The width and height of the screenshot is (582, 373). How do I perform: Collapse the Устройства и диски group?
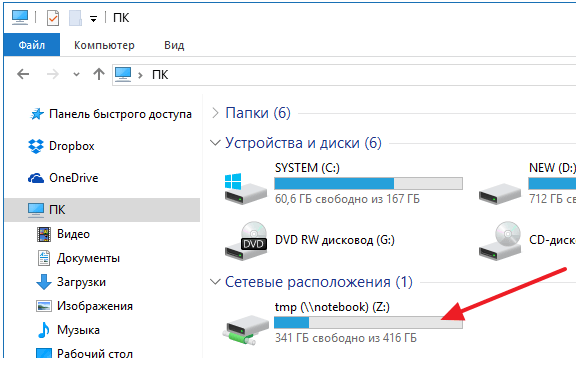click(215, 143)
